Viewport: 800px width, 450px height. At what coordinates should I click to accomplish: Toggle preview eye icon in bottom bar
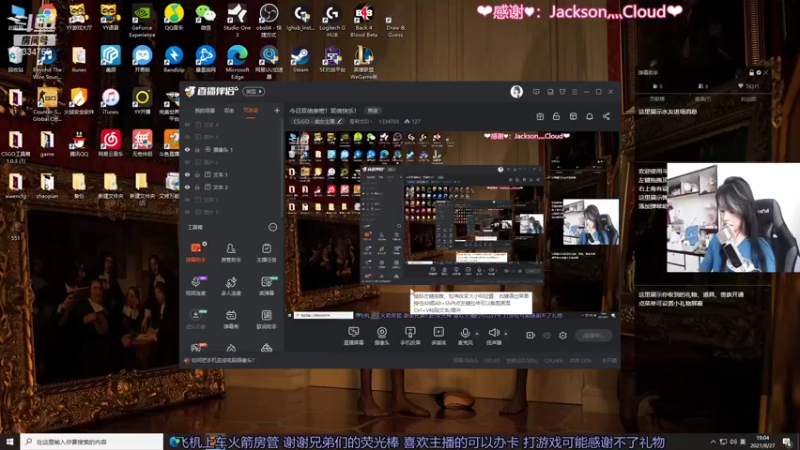(x=547, y=335)
